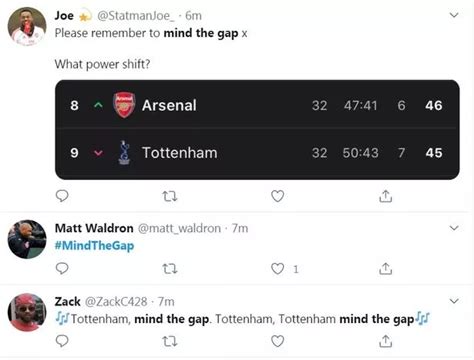Screen dimensions: 474x360
Task: Open the Arsenal Tottenham league table image
Action: click(257, 130)
